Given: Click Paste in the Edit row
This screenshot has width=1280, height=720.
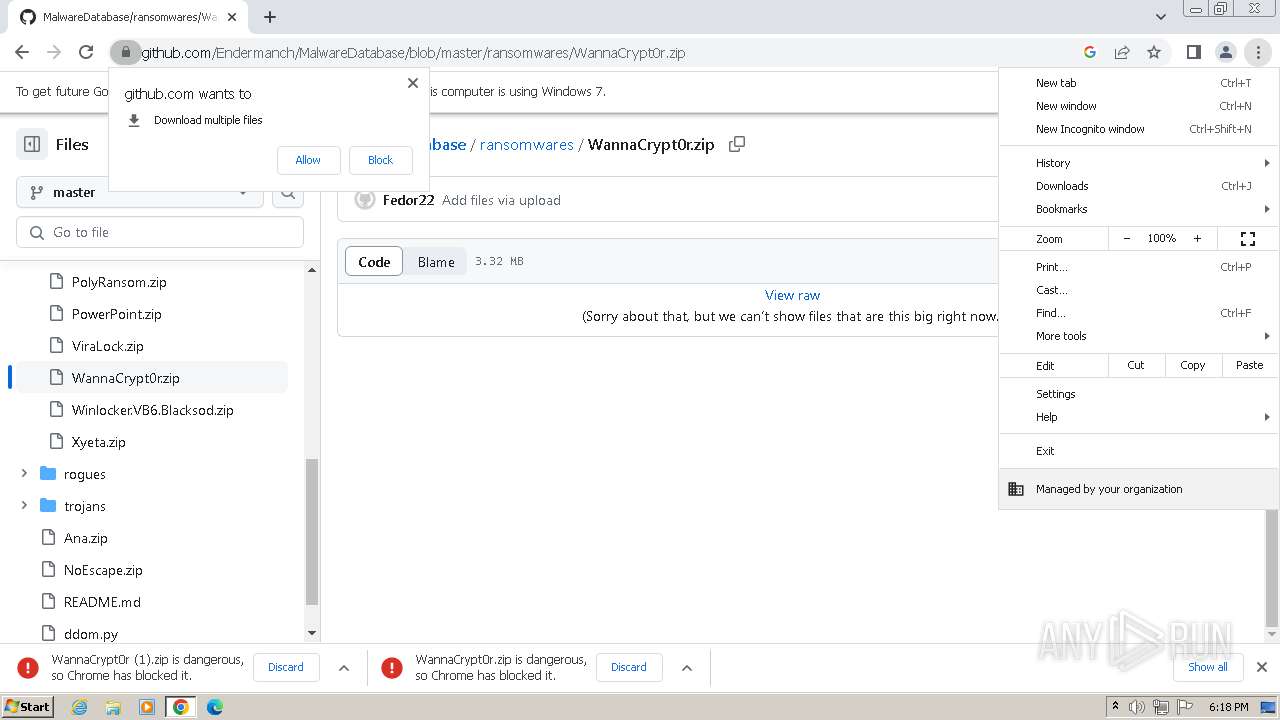Looking at the screenshot, I should click(1250, 365).
